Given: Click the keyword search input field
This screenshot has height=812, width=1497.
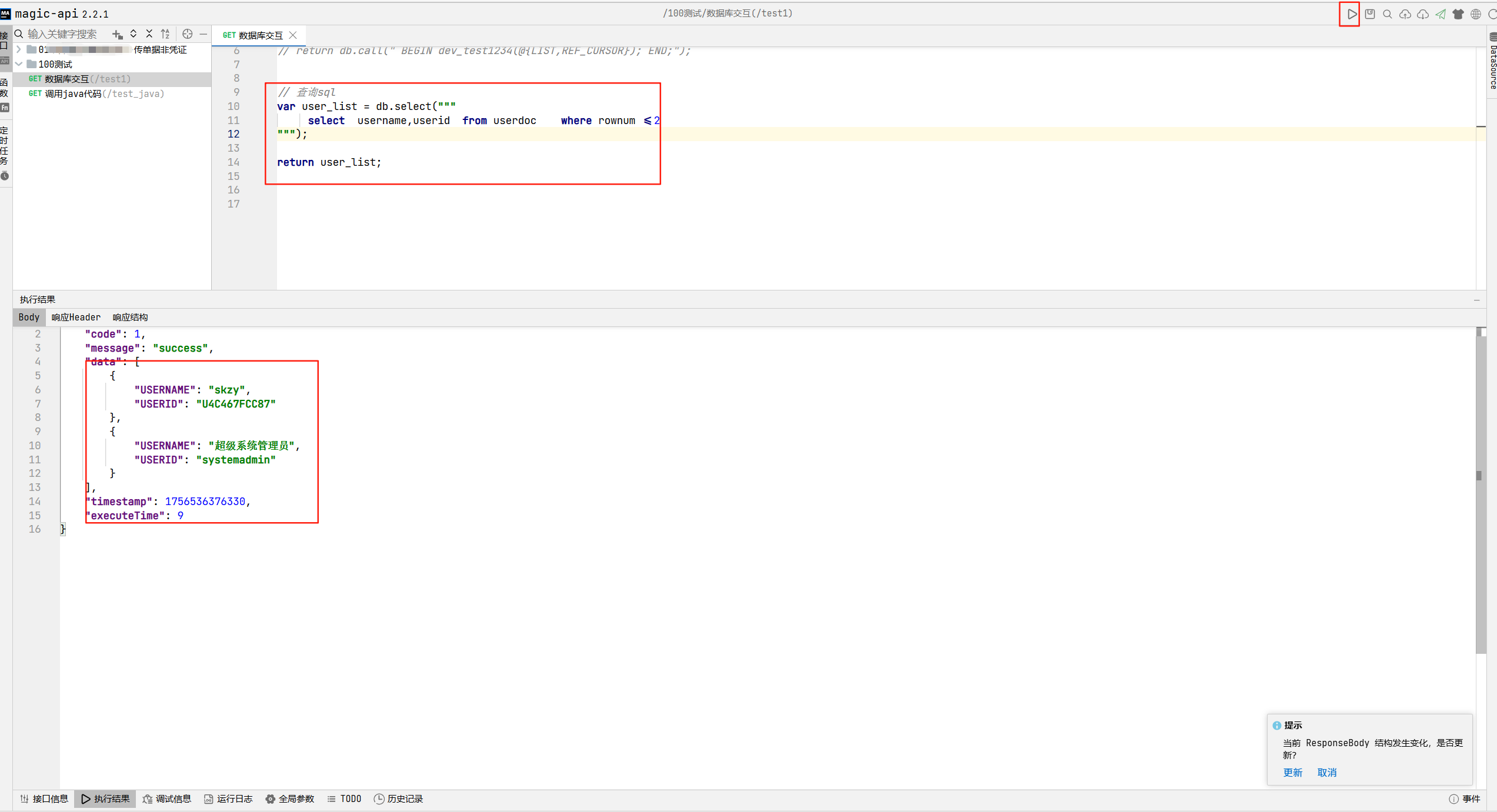Looking at the screenshot, I should tap(65, 34).
